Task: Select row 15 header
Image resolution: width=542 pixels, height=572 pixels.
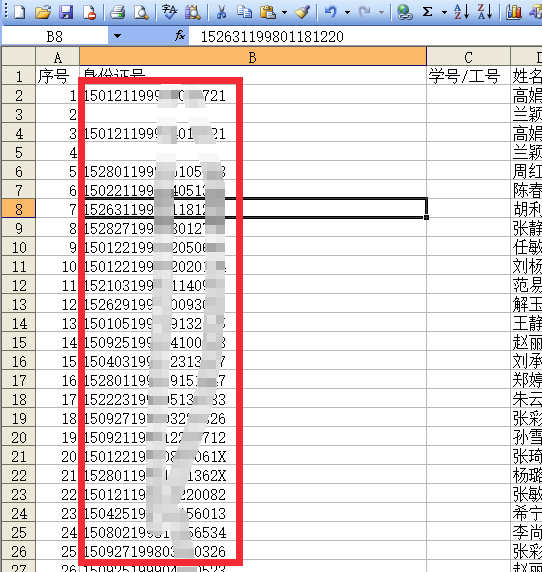Action: click(x=19, y=341)
